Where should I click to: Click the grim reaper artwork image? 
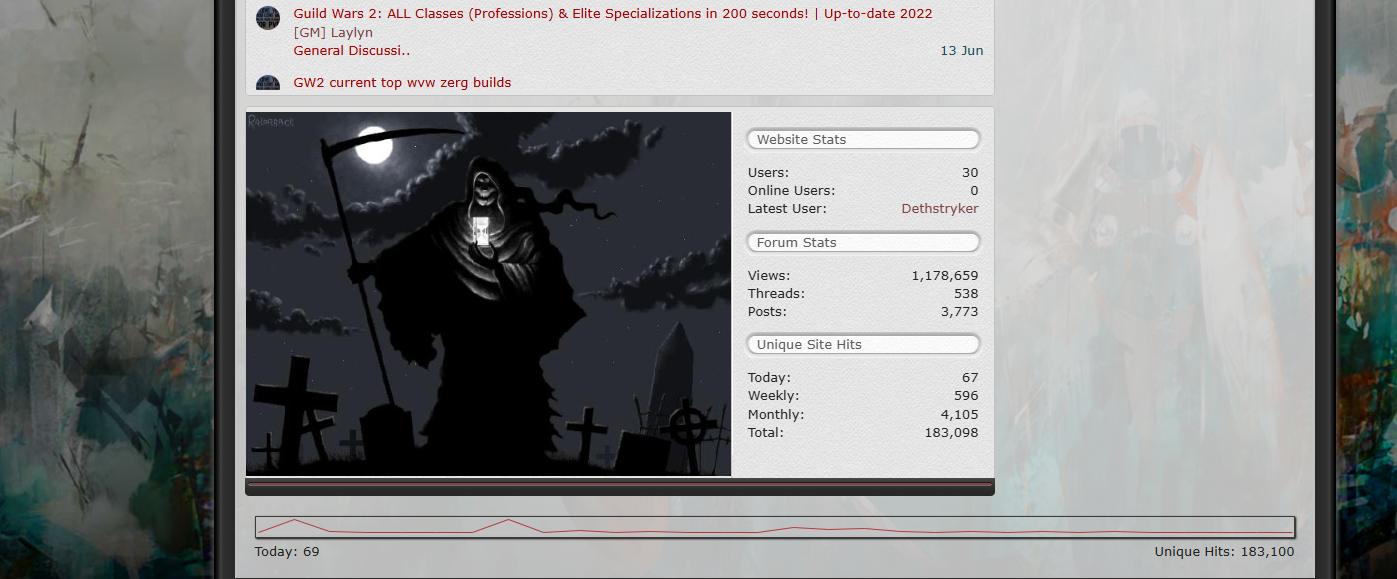(x=489, y=294)
